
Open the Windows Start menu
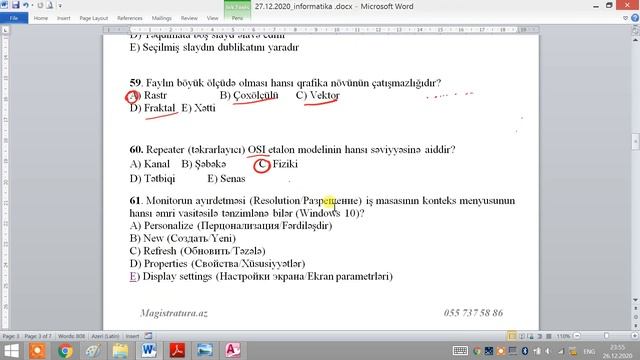click(11, 351)
